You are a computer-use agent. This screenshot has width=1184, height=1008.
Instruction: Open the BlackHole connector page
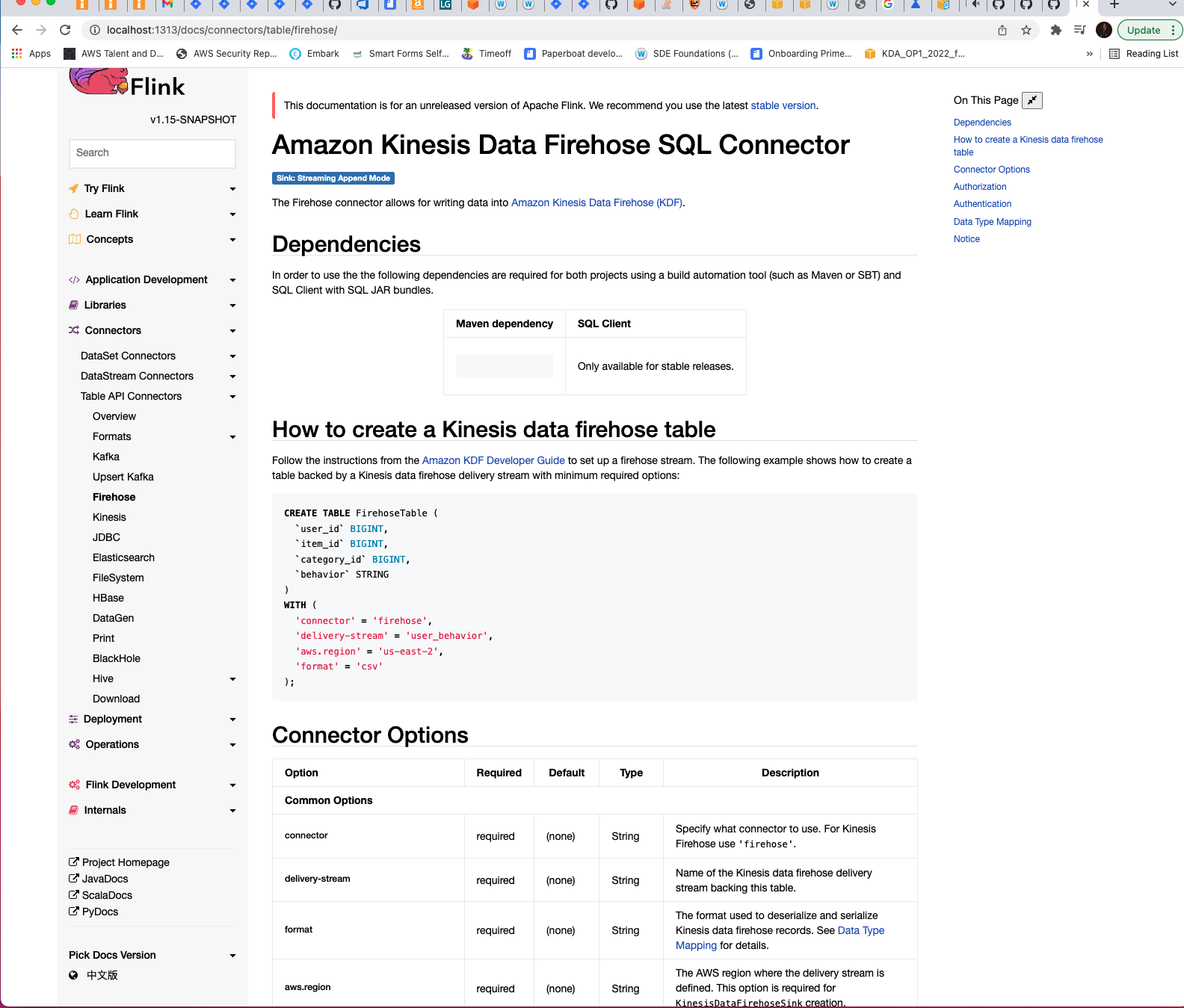coord(117,658)
